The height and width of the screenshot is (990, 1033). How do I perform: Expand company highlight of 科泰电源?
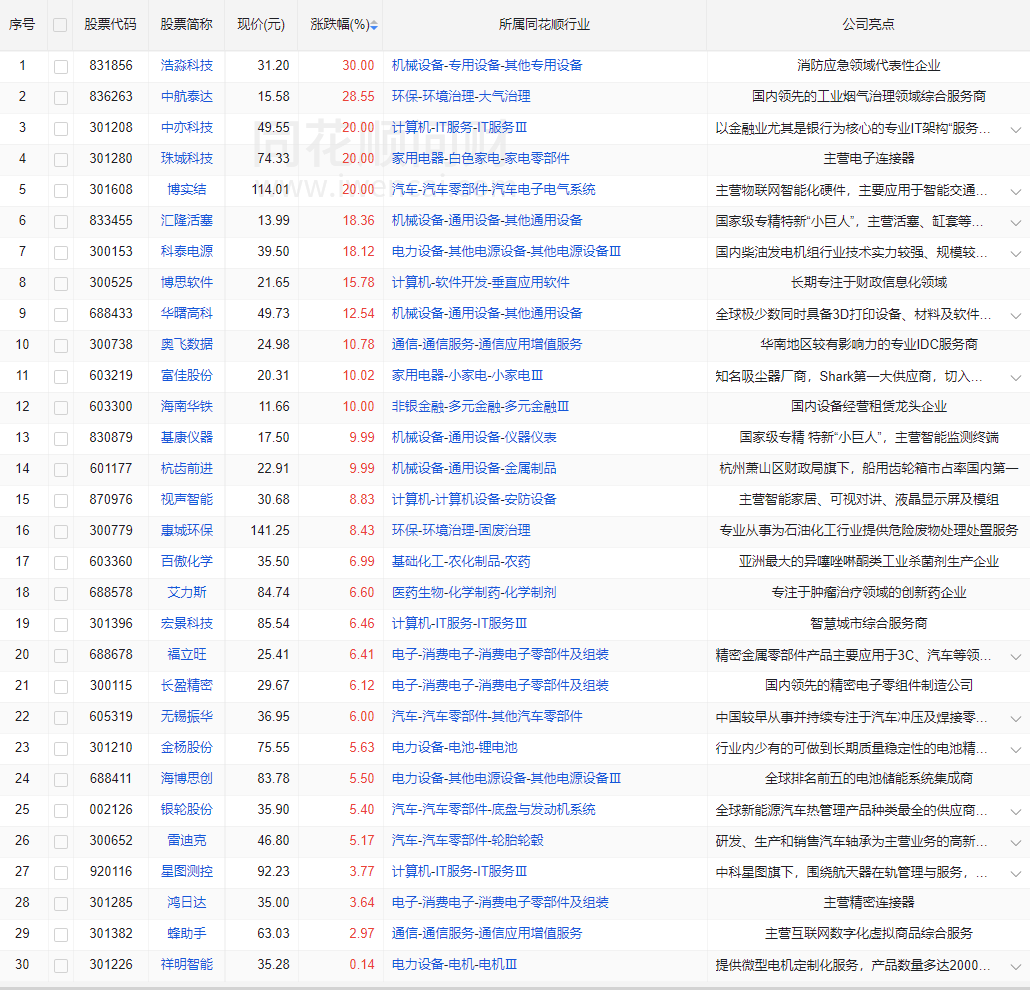(1016, 254)
